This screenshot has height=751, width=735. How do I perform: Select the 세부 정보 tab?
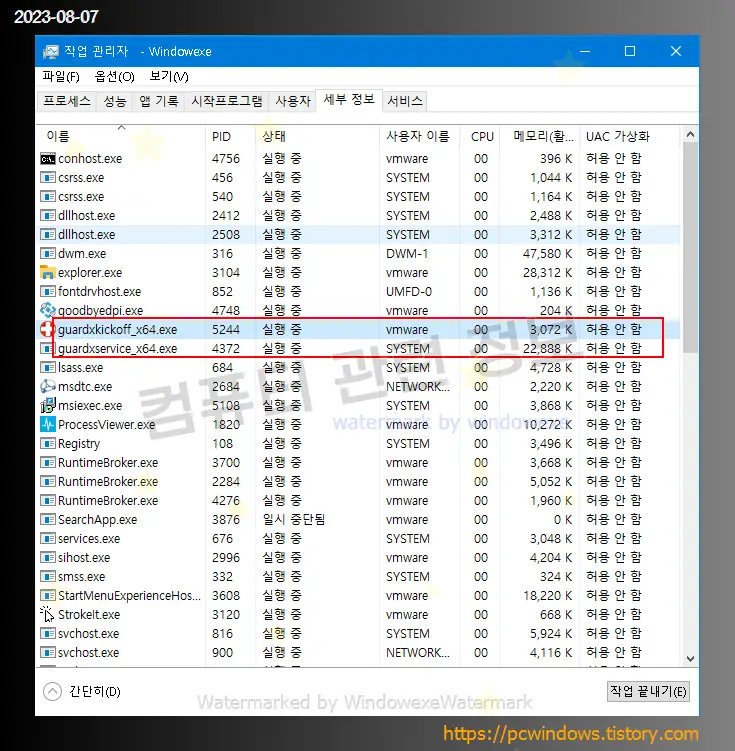click(349, 100)
